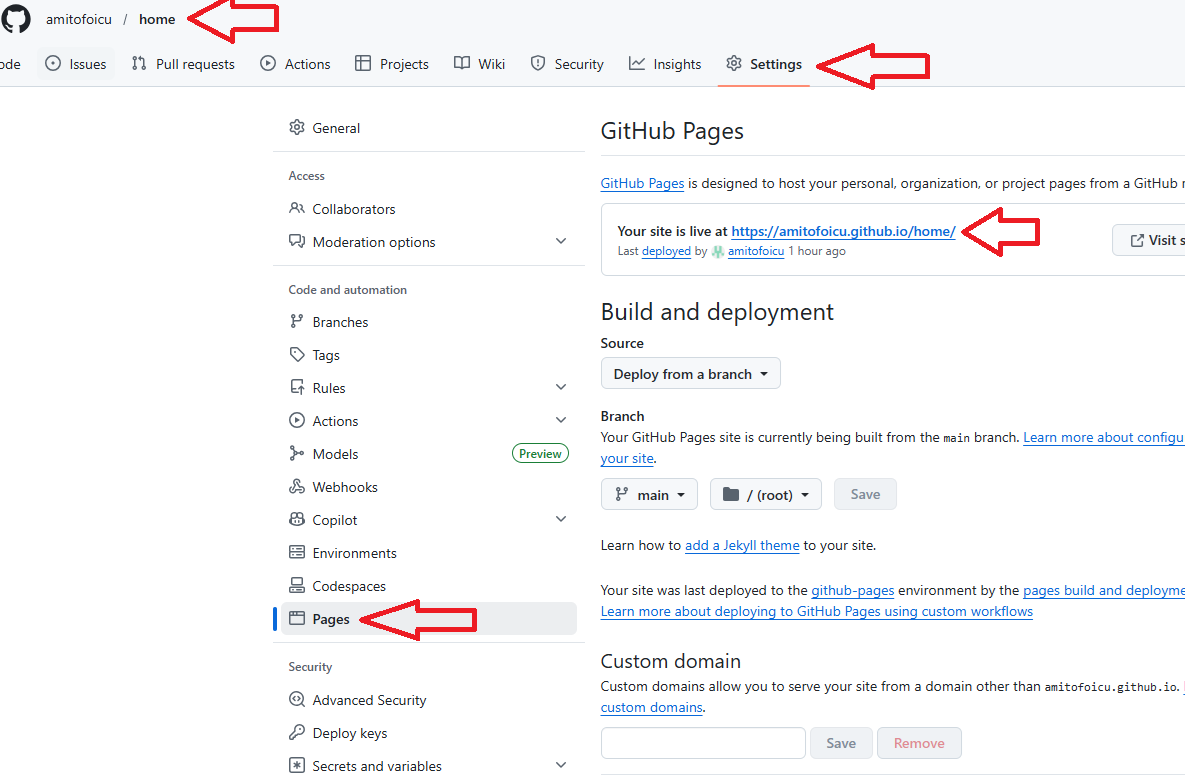Viewport: 1185px width, 782px height.
Task: Click the Remove custom domain button
Action: pos(919,743)
